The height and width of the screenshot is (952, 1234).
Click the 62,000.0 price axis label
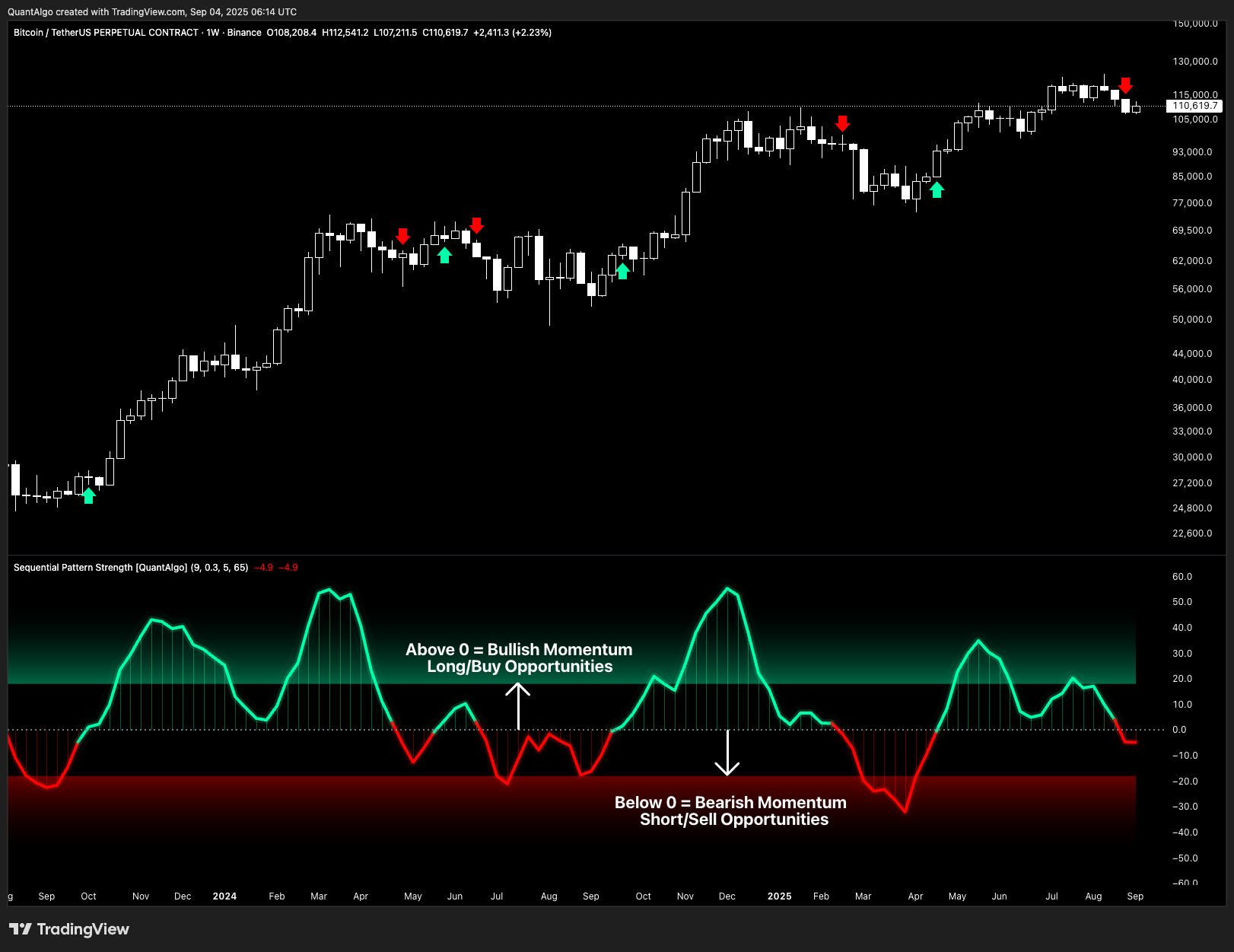[1193, 261]
